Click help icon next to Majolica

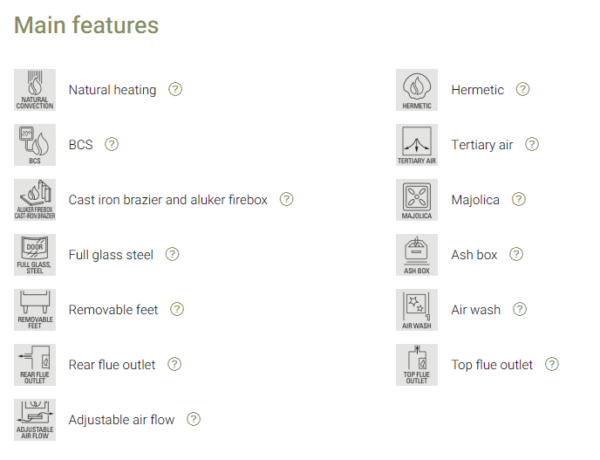coord(518,200)
